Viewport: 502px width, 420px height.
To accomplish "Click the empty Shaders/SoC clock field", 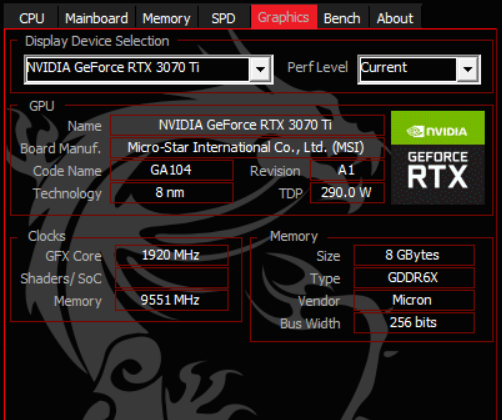I will [172, 278].
